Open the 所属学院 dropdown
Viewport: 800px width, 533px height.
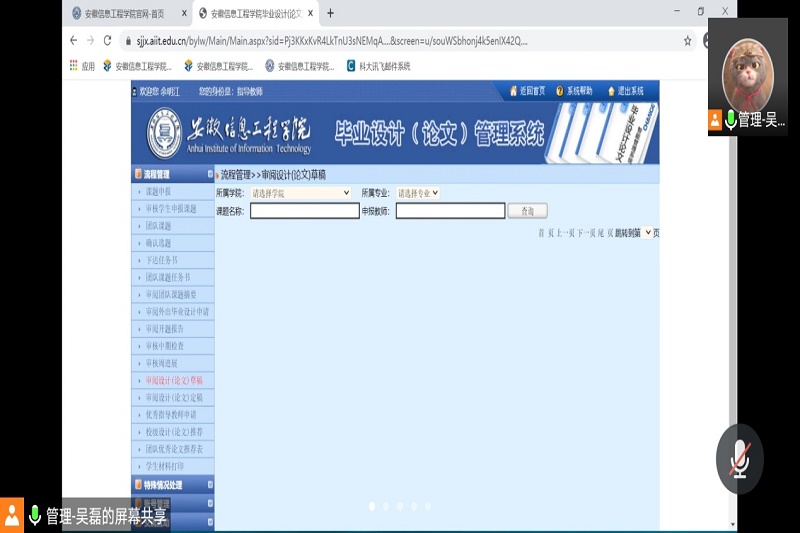(x=300, y=193)
